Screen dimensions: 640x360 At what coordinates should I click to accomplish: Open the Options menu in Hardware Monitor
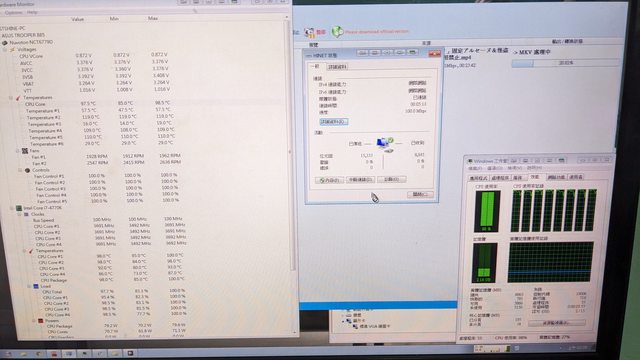[14, 13]
